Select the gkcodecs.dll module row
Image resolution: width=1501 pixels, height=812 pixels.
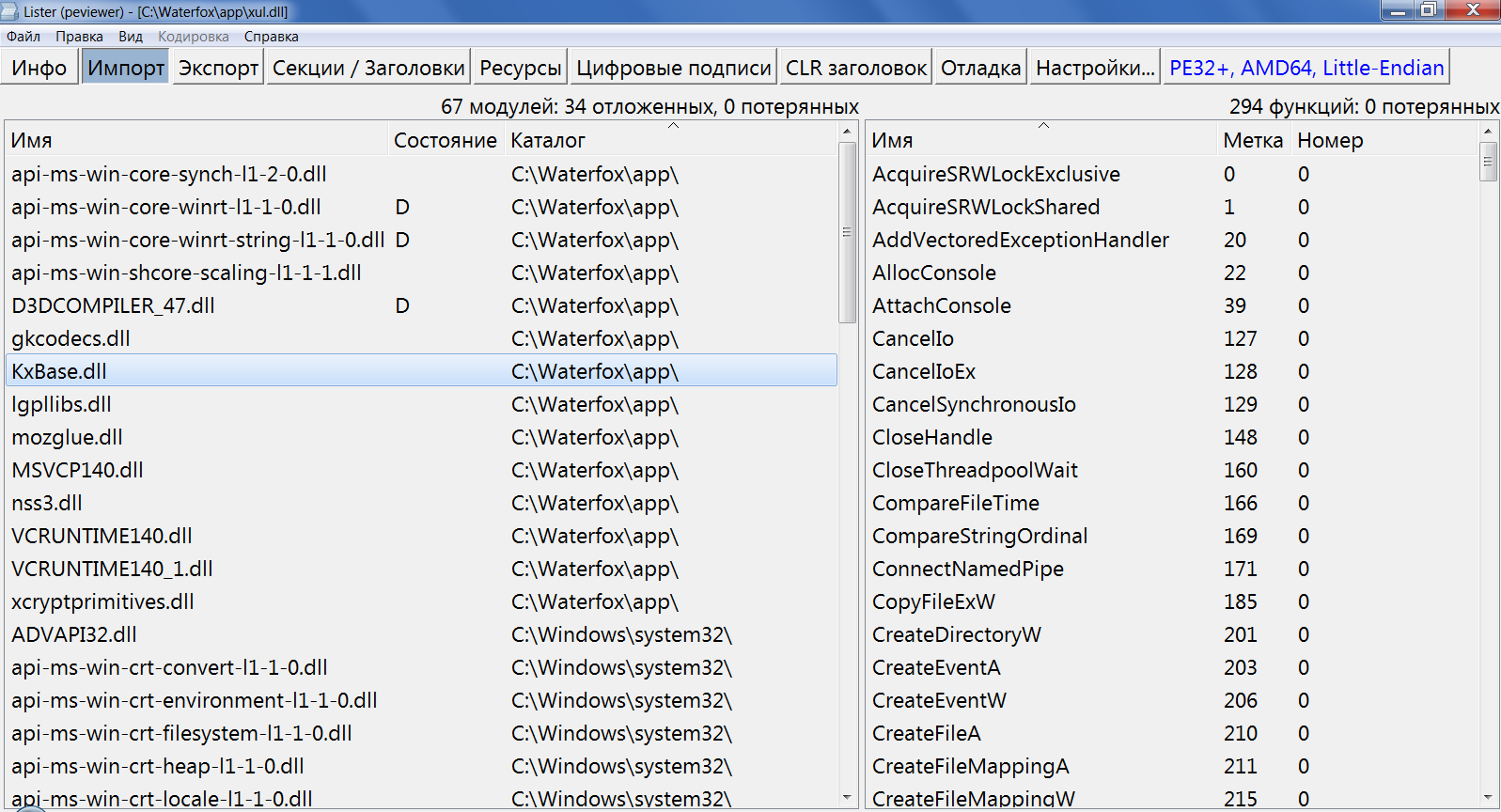point(421,338)
